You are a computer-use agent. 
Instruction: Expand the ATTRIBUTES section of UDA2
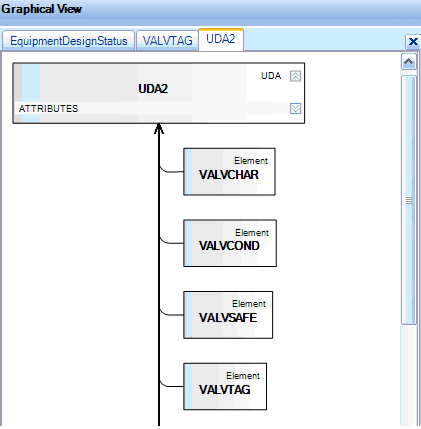(295, 108)
